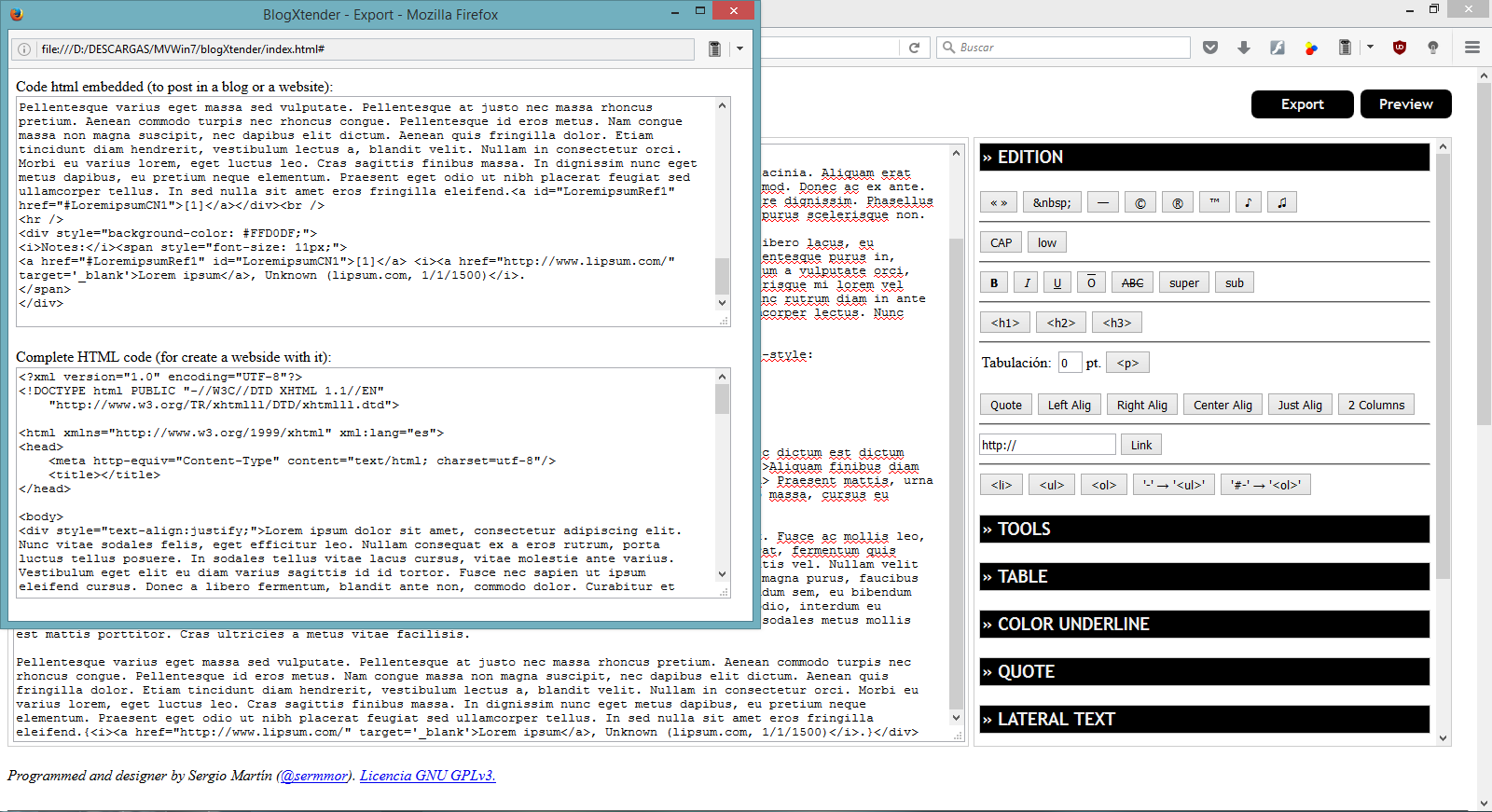
Task: Open the Firefox hamburger menu
Action: click(1472, 48)
